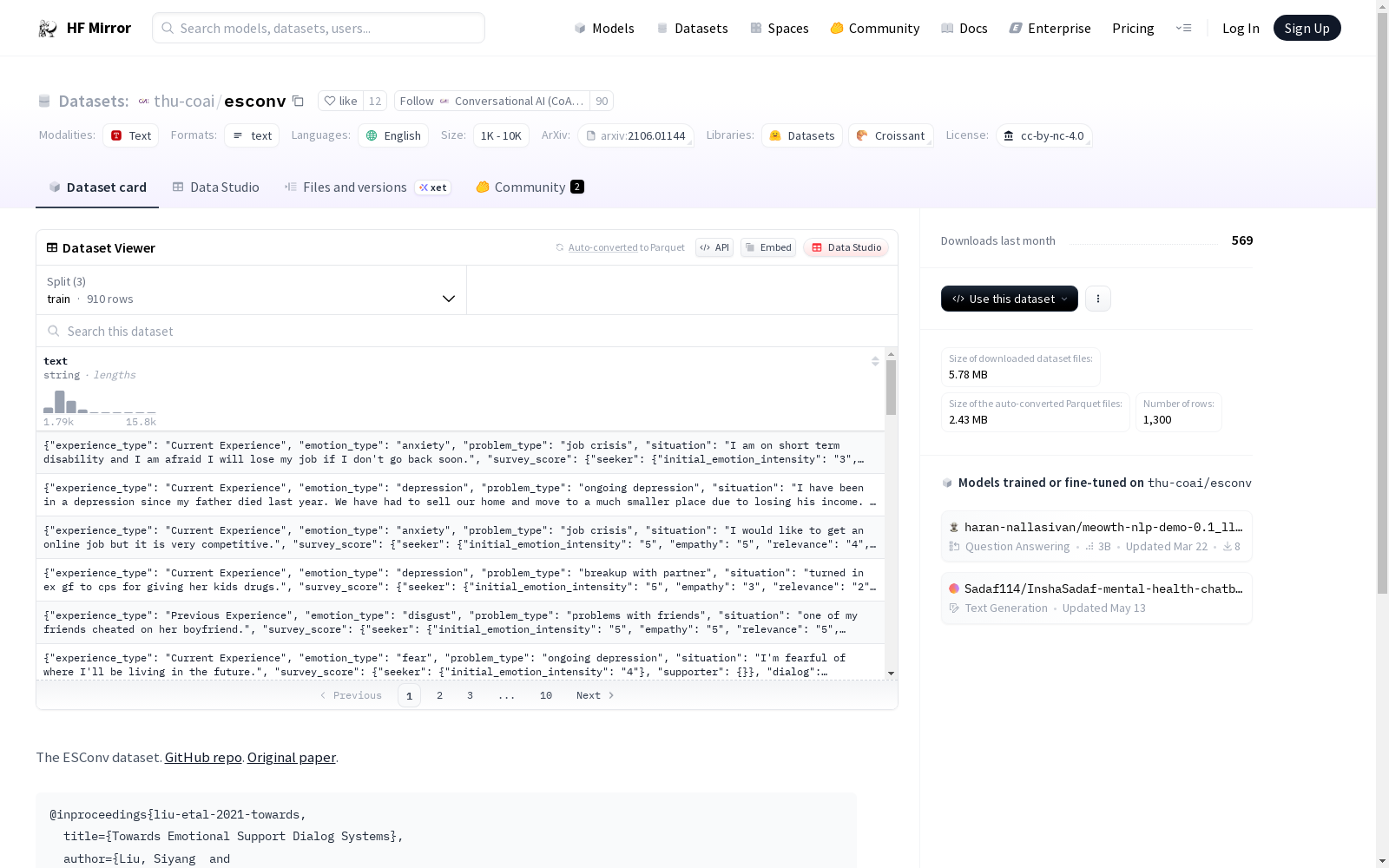
Task: Copy the dataset name to the clipboard
Action: pyautogui.click(x=298, y=101)
